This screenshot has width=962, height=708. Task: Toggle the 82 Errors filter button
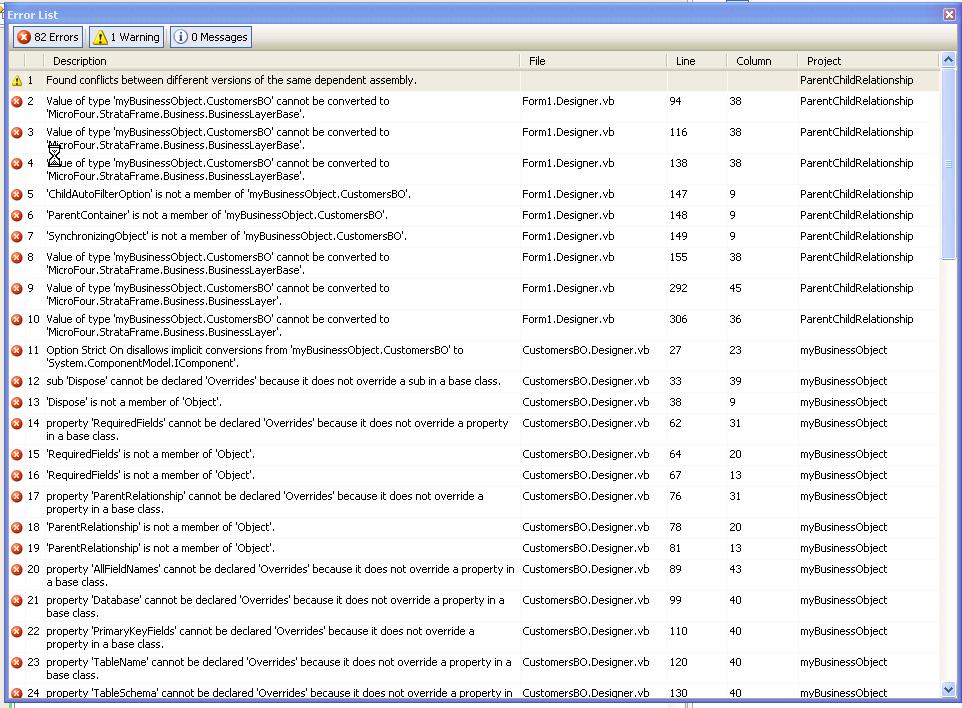click(x=48, y=37)
